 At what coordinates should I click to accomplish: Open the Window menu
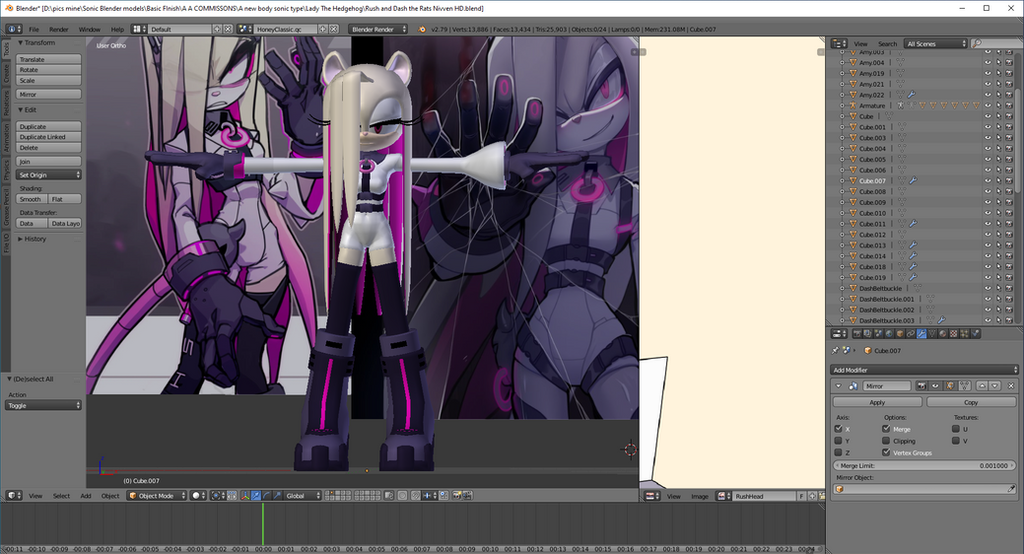pyautogui.click(x=89, y=29)
